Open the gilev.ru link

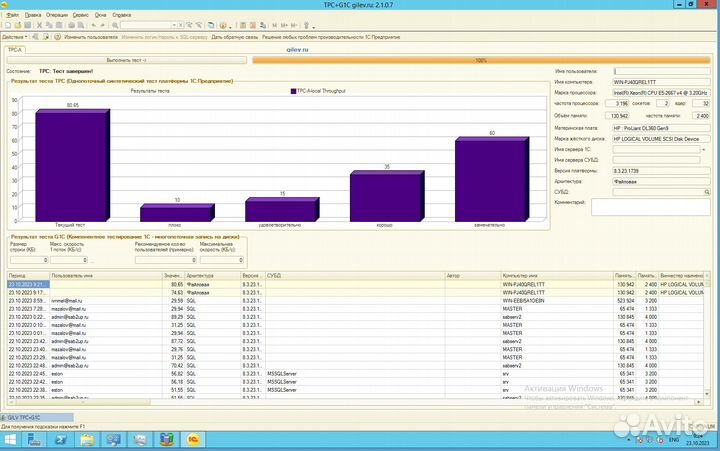click(297, 50)
